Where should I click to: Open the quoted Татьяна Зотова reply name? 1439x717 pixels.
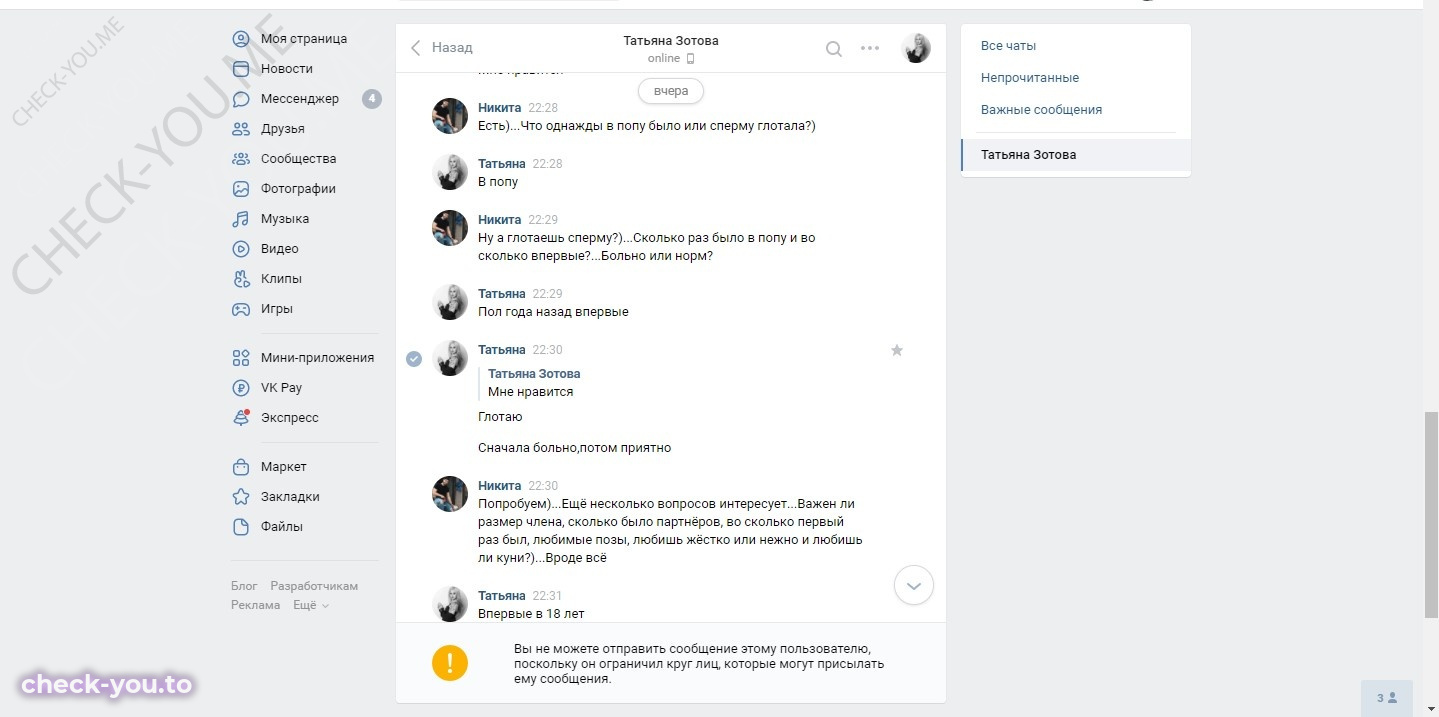534,374
